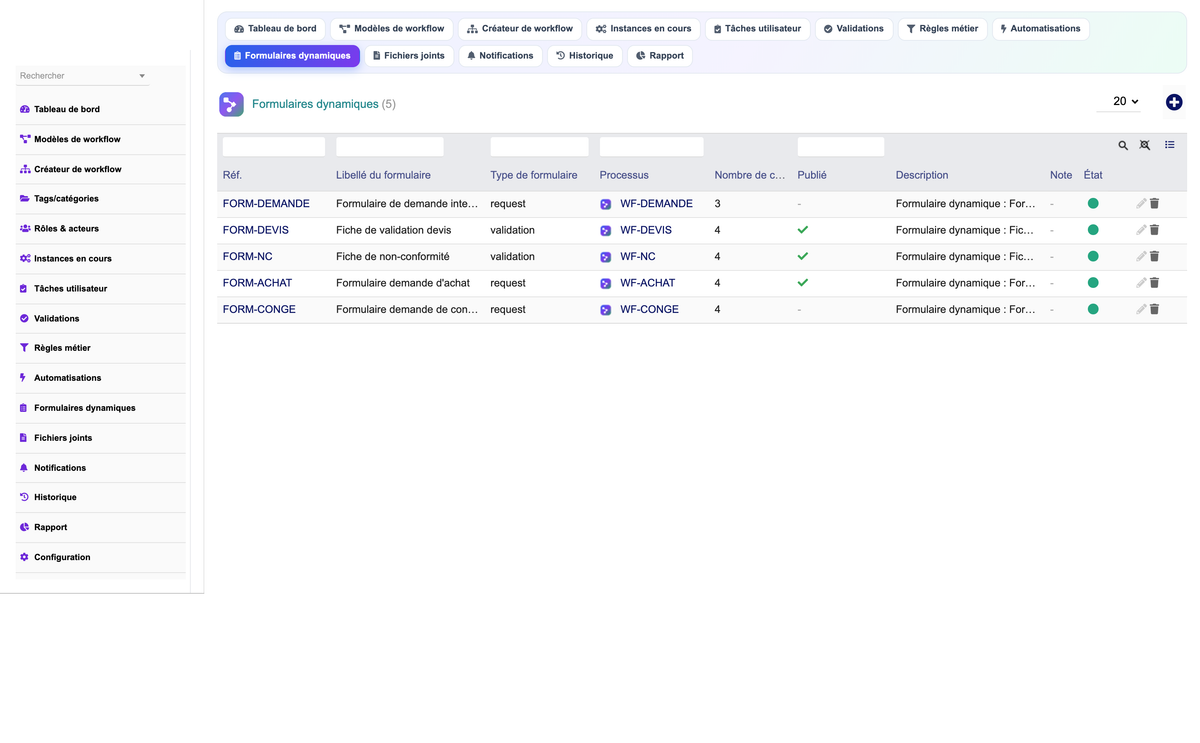Switch to the Tableau de bord tab
Screen dimensions: 1200x743
click(x=275, y=29)
